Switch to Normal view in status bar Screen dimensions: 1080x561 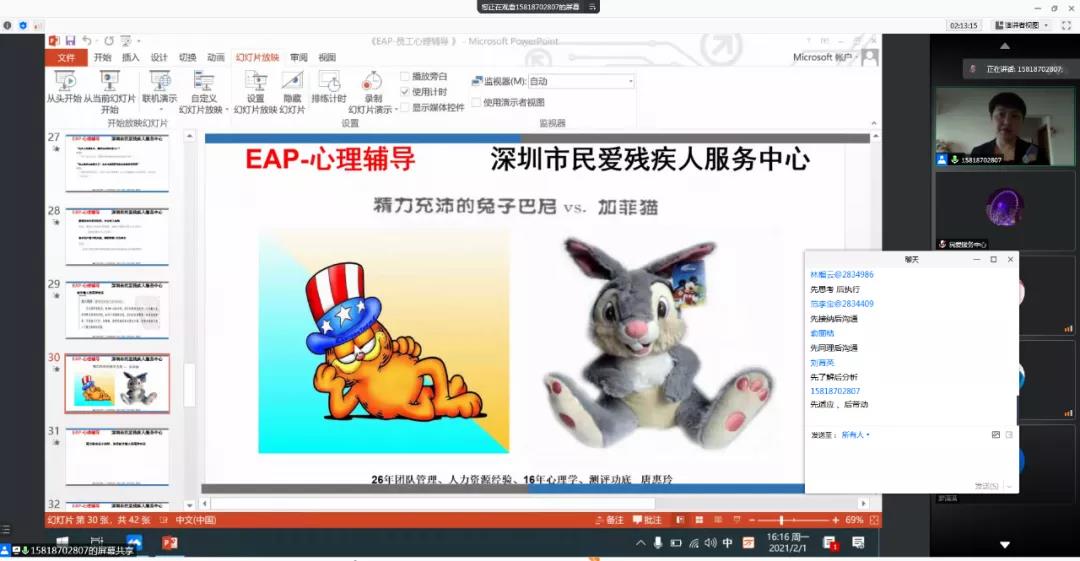click(x=681, y=520)
